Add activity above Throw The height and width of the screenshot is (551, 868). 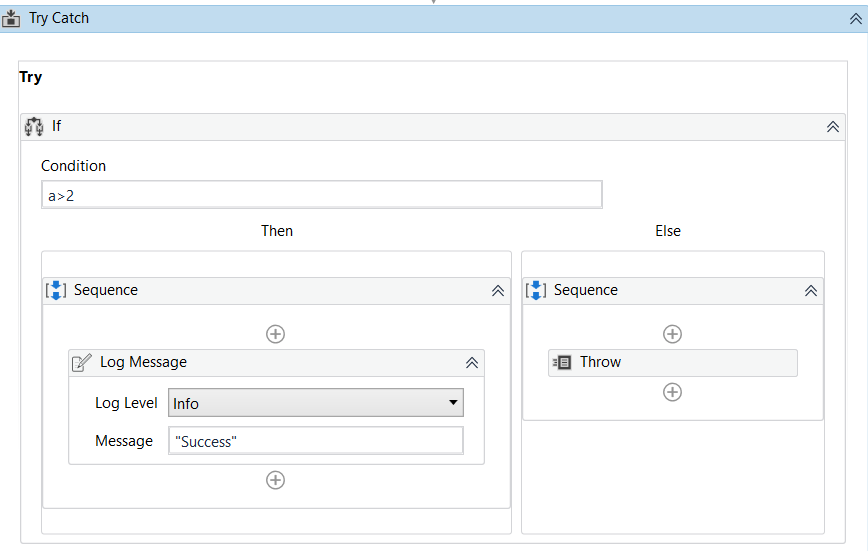[673, 334]
